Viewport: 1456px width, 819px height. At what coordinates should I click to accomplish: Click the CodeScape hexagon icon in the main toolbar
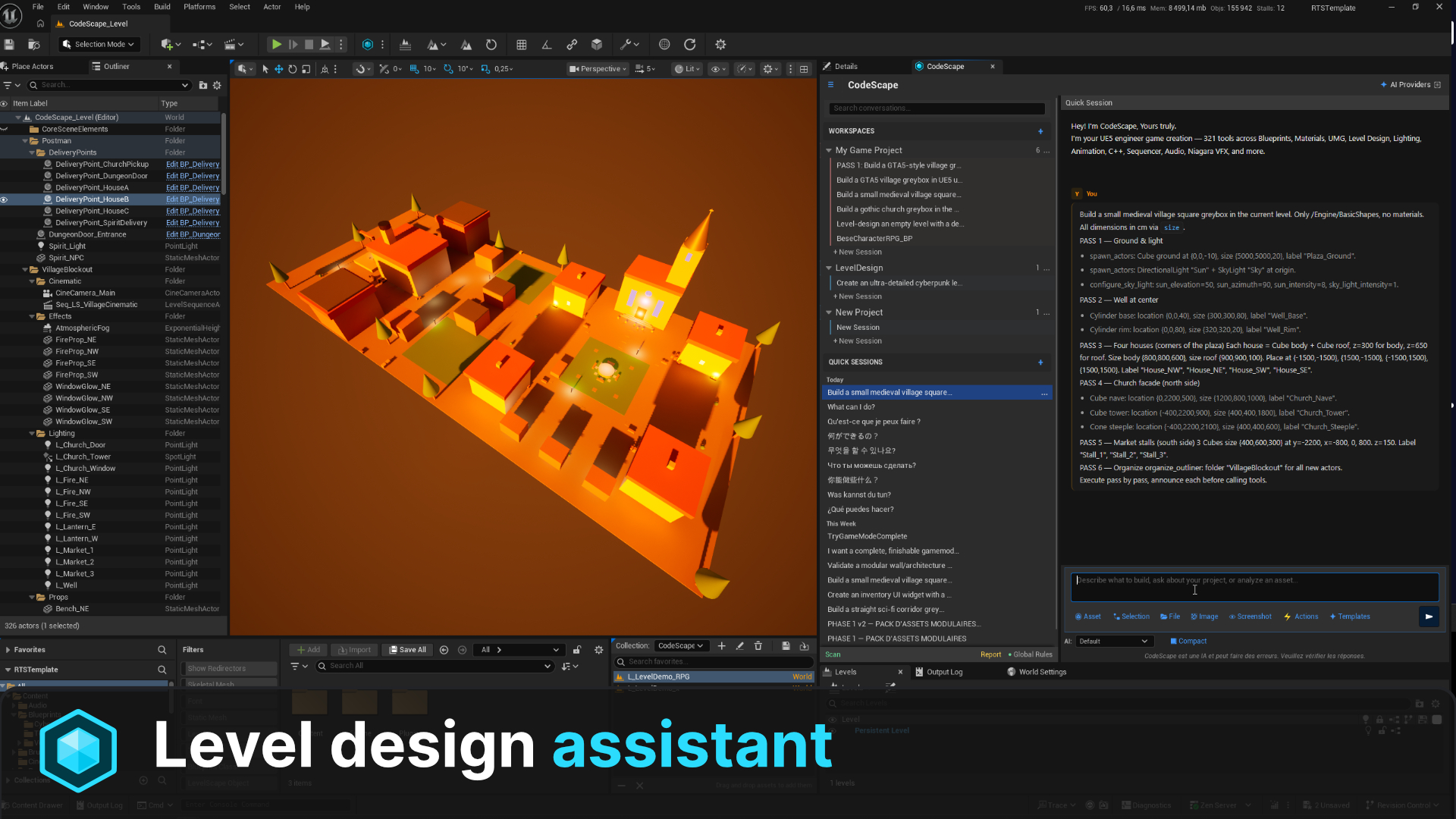[368, 45]
